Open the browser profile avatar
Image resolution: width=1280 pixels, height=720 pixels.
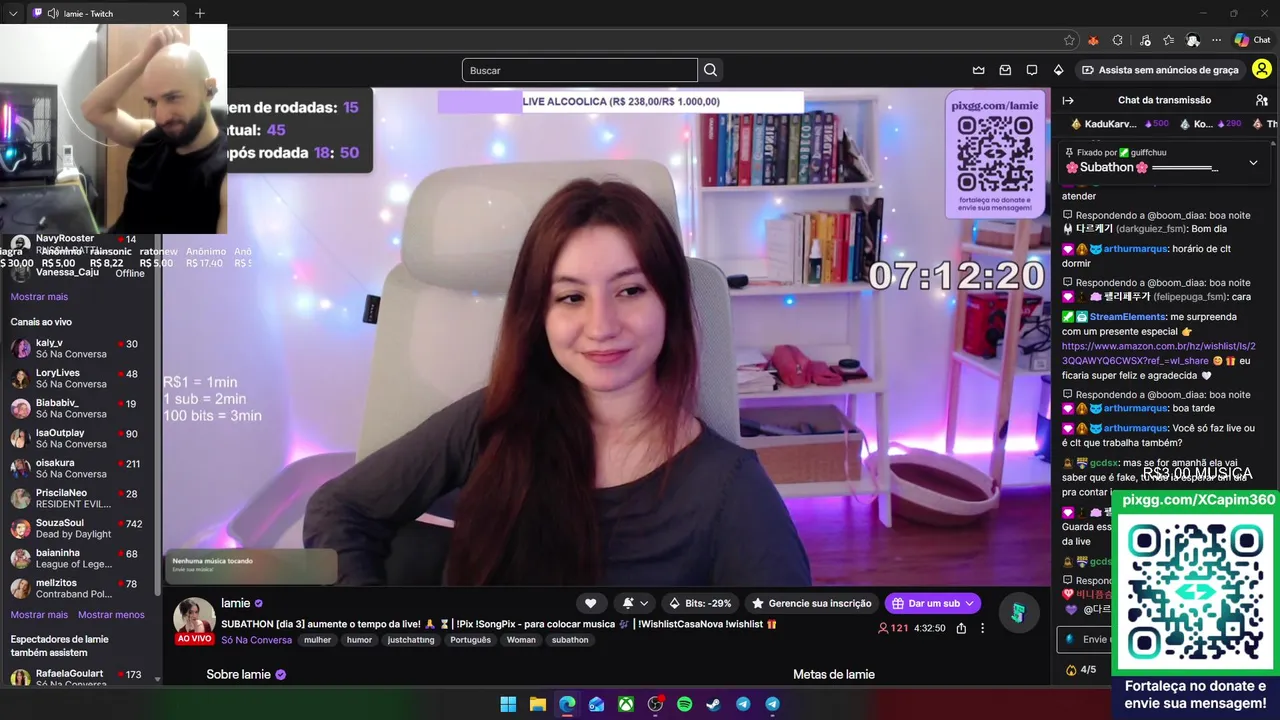click(1193, 40)
